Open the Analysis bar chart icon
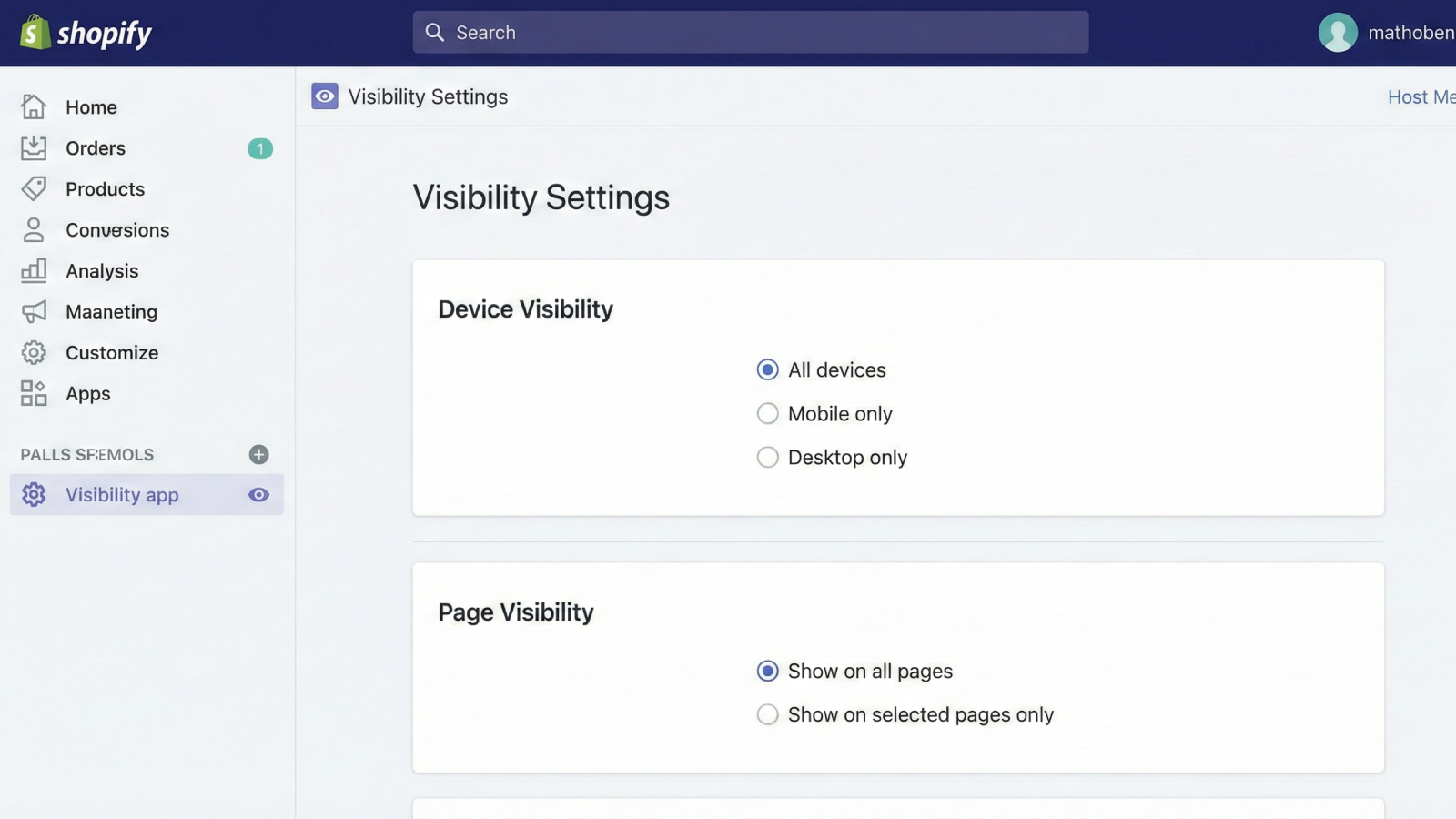1456x819 pixels. point(33,270)
